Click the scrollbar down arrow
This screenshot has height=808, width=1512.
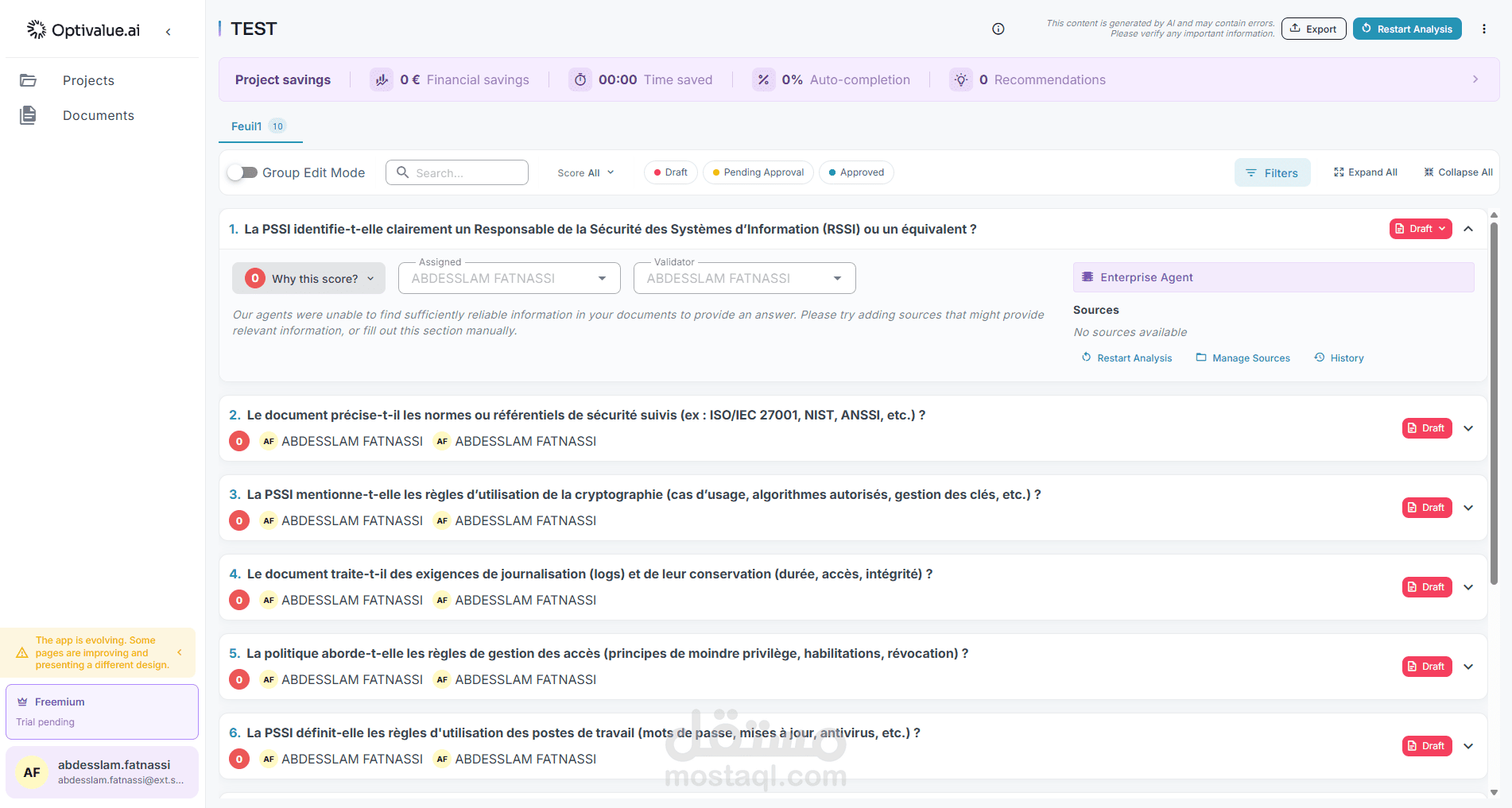tap(1494, 792)
